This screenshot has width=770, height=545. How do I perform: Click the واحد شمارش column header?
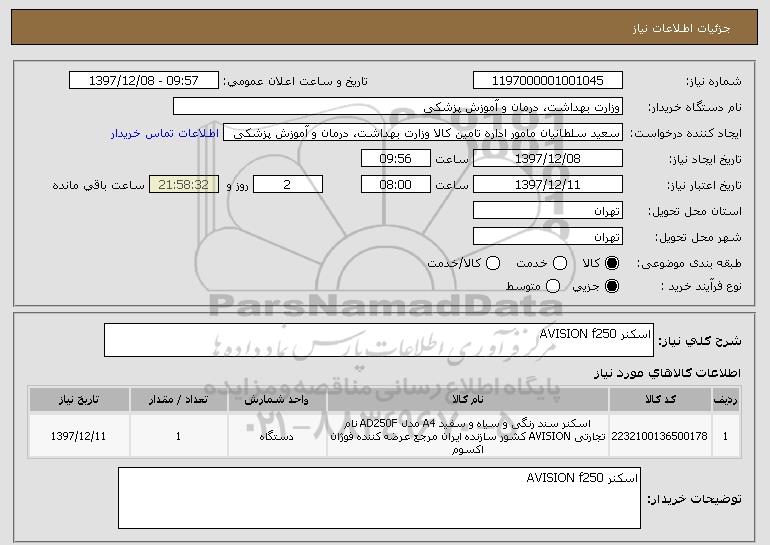(277, 400)
